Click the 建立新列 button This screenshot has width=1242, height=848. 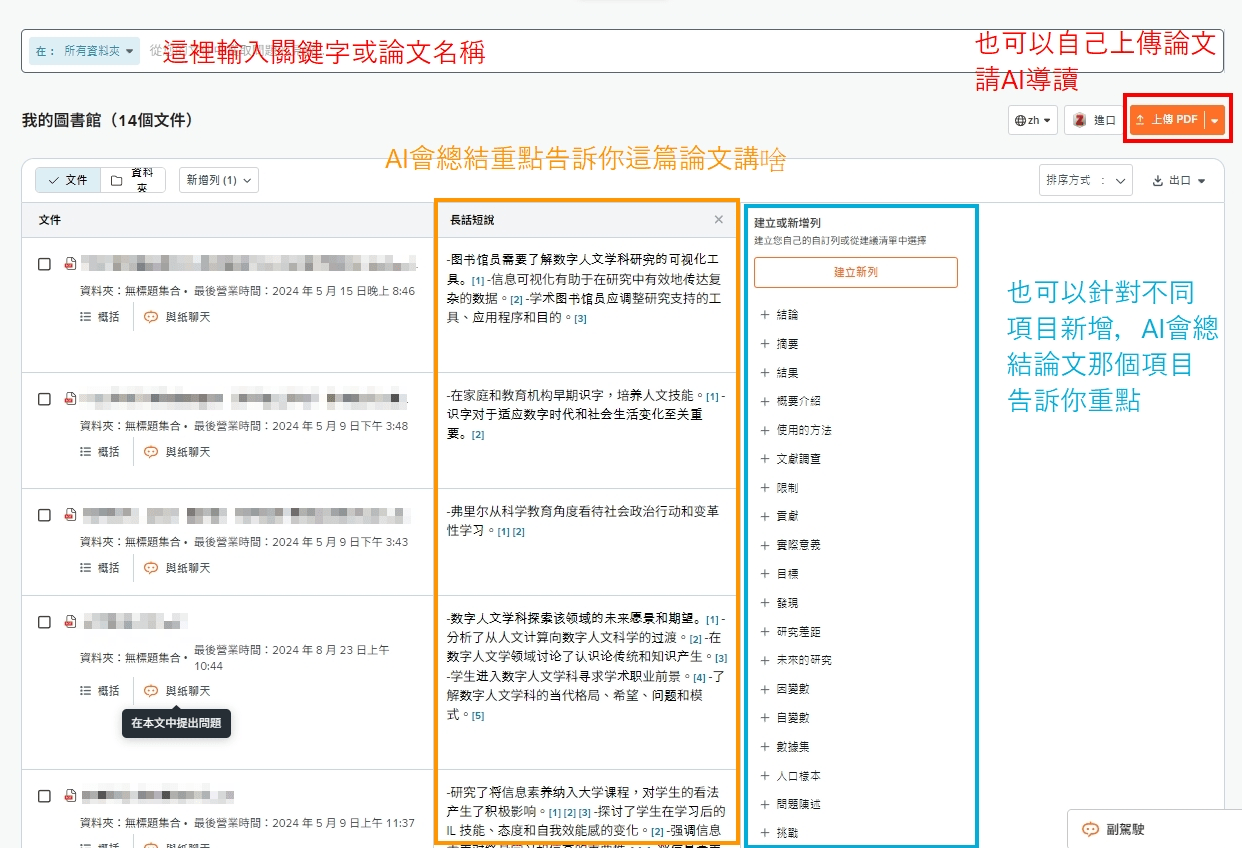(x=856, y=272)
